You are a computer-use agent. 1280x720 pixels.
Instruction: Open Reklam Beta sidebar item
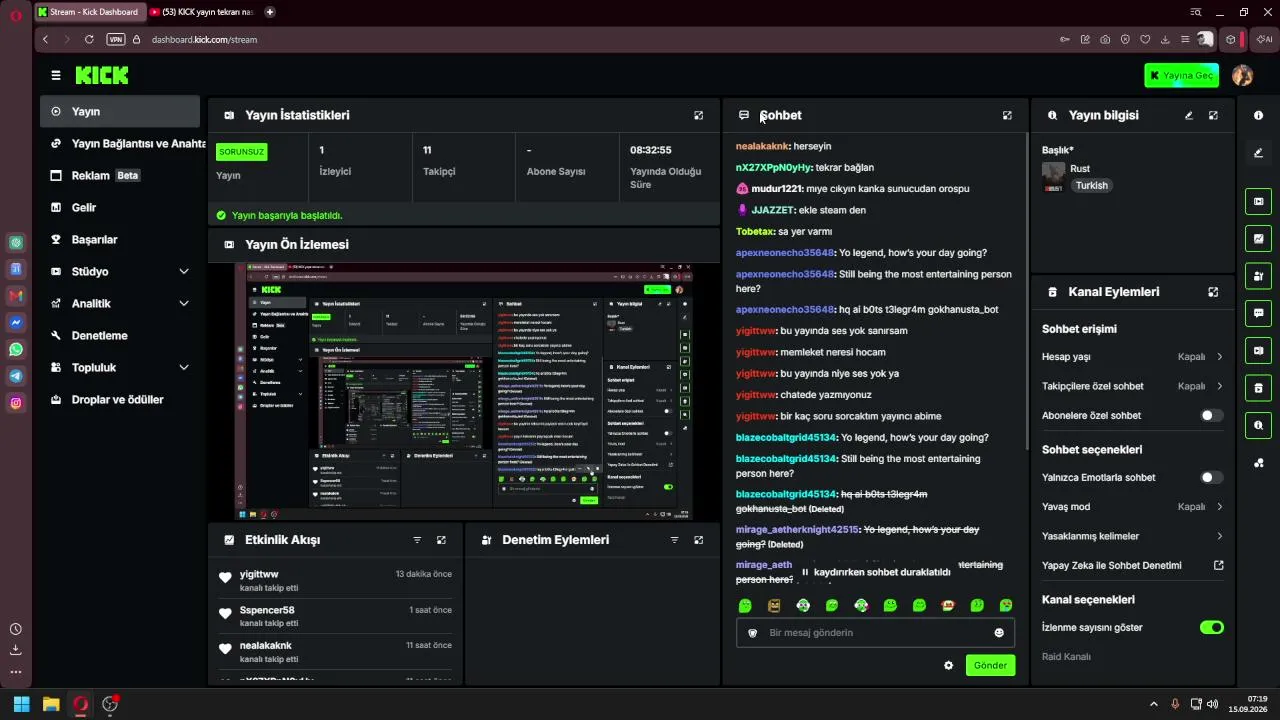pyautogui.click(x=120, y=175)
